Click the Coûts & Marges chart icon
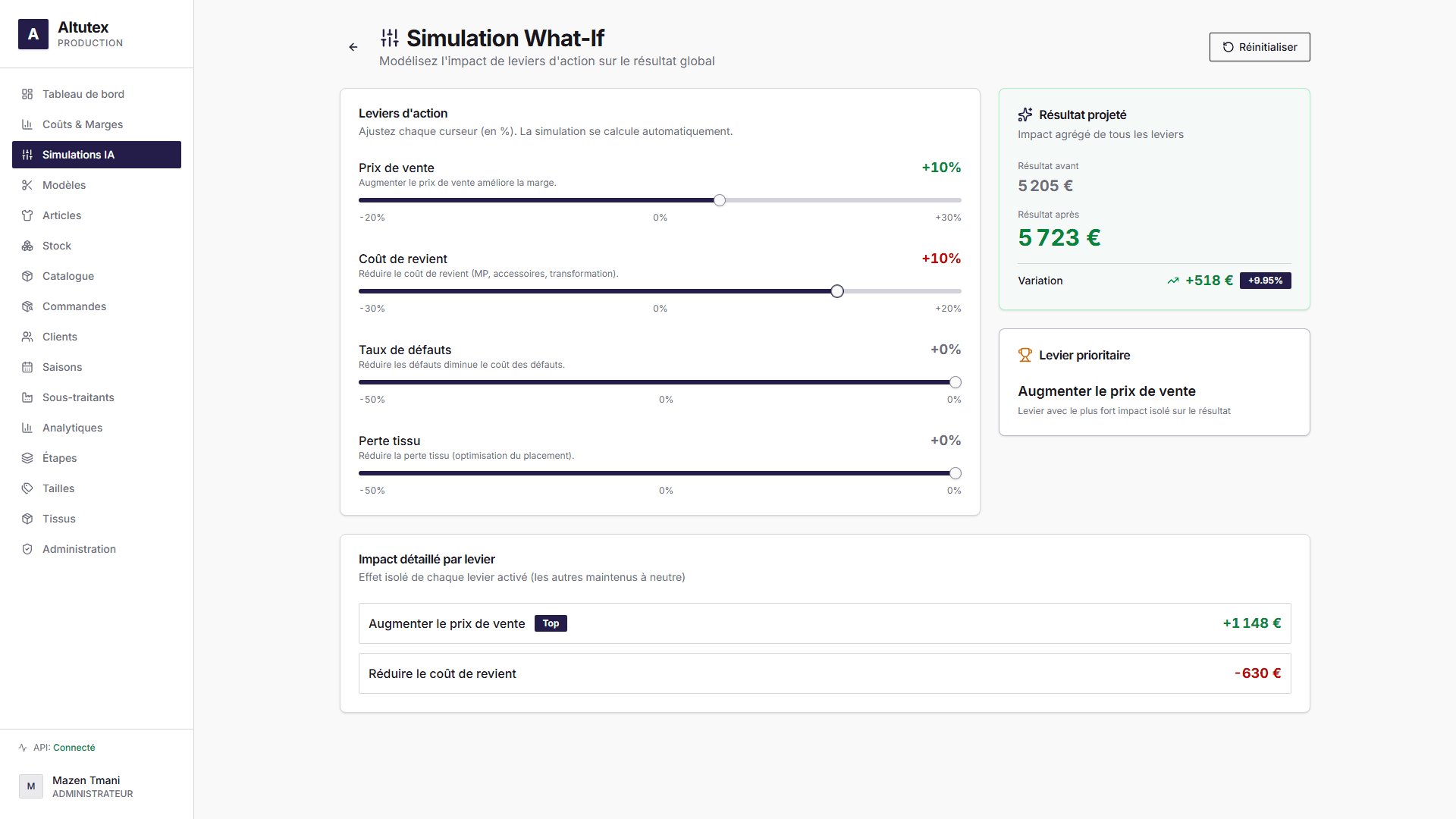This screenshot has height=819, width=1456. pos(27,124)
